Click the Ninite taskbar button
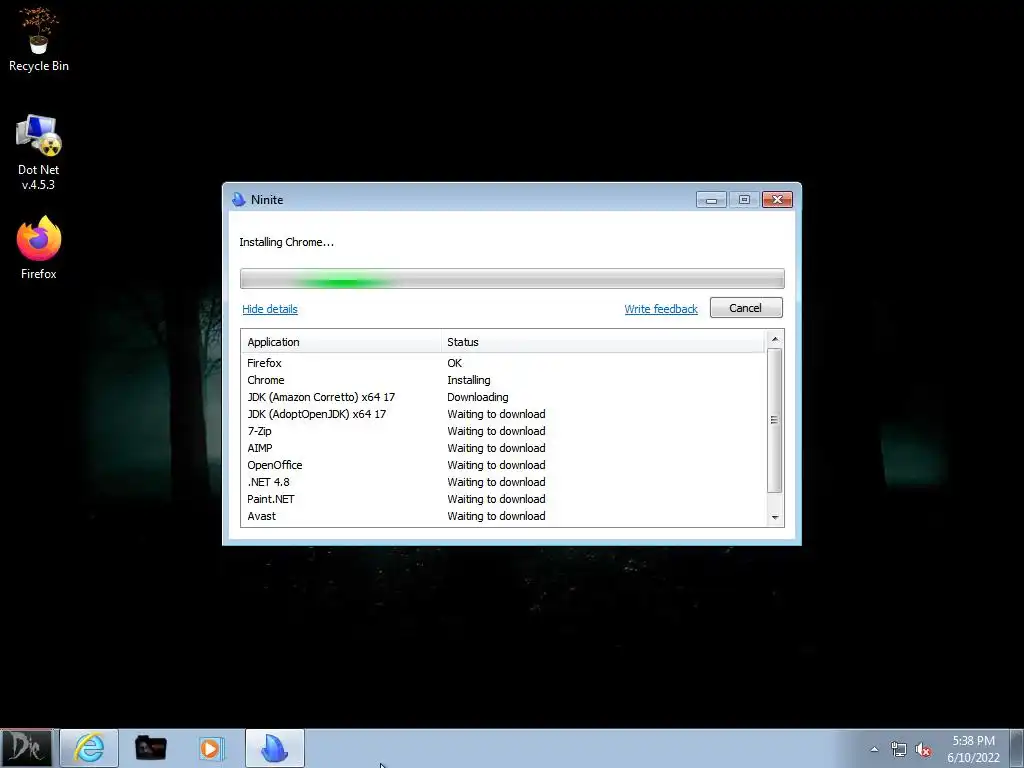 [x=274, y=748]
